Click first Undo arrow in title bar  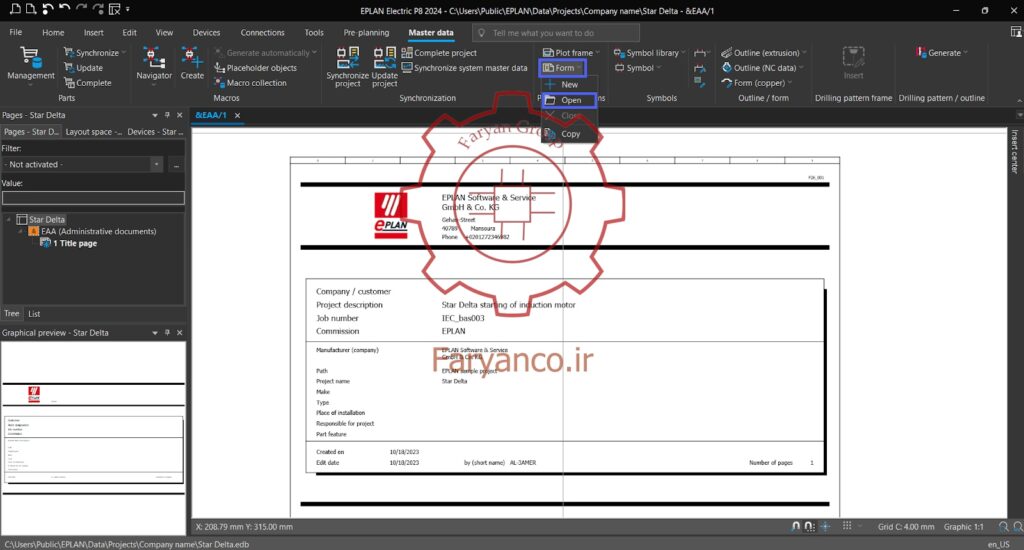[48, 9]
